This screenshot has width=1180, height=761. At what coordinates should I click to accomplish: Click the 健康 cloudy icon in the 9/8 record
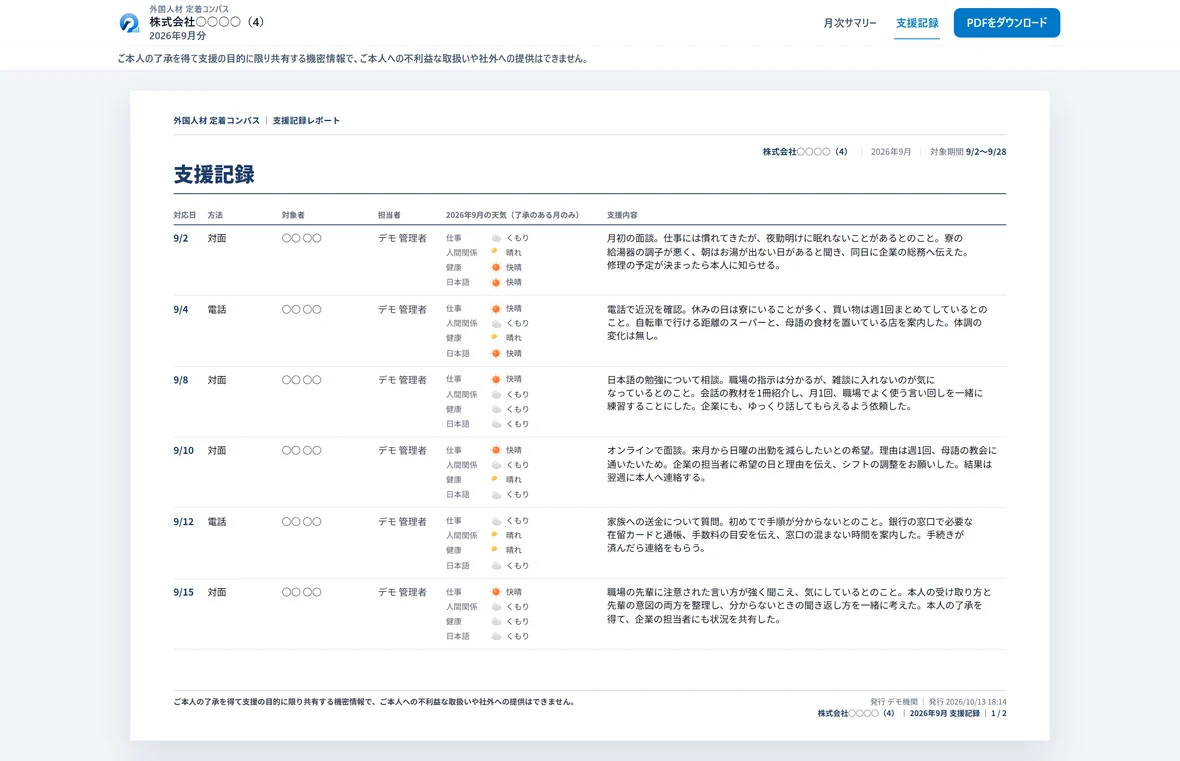[496, 409]
